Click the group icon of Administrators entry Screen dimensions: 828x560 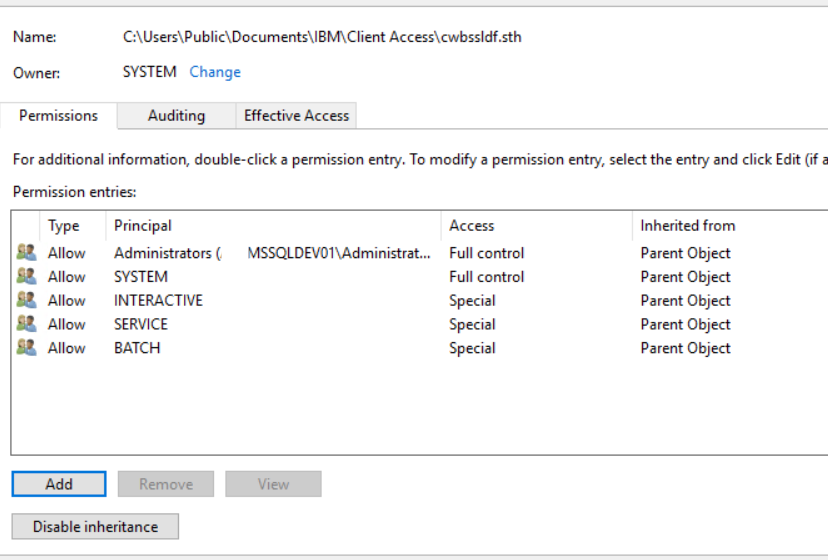[26, 253]
